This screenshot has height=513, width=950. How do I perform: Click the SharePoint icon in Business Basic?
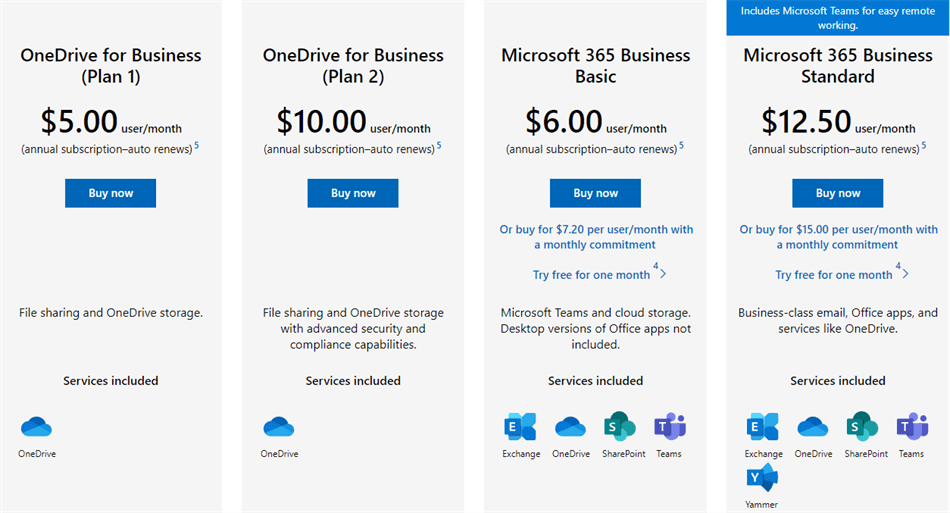click(x=619, y=427)
